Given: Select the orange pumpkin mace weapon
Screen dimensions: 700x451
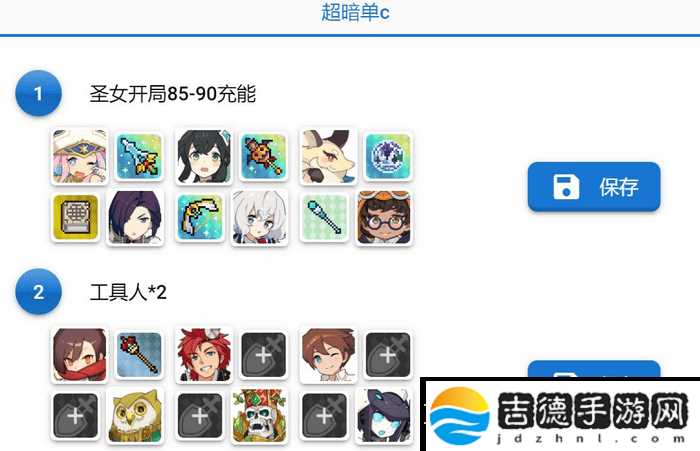Looking at the screenshot, I should pyautogui.click(x=263, y=156).
